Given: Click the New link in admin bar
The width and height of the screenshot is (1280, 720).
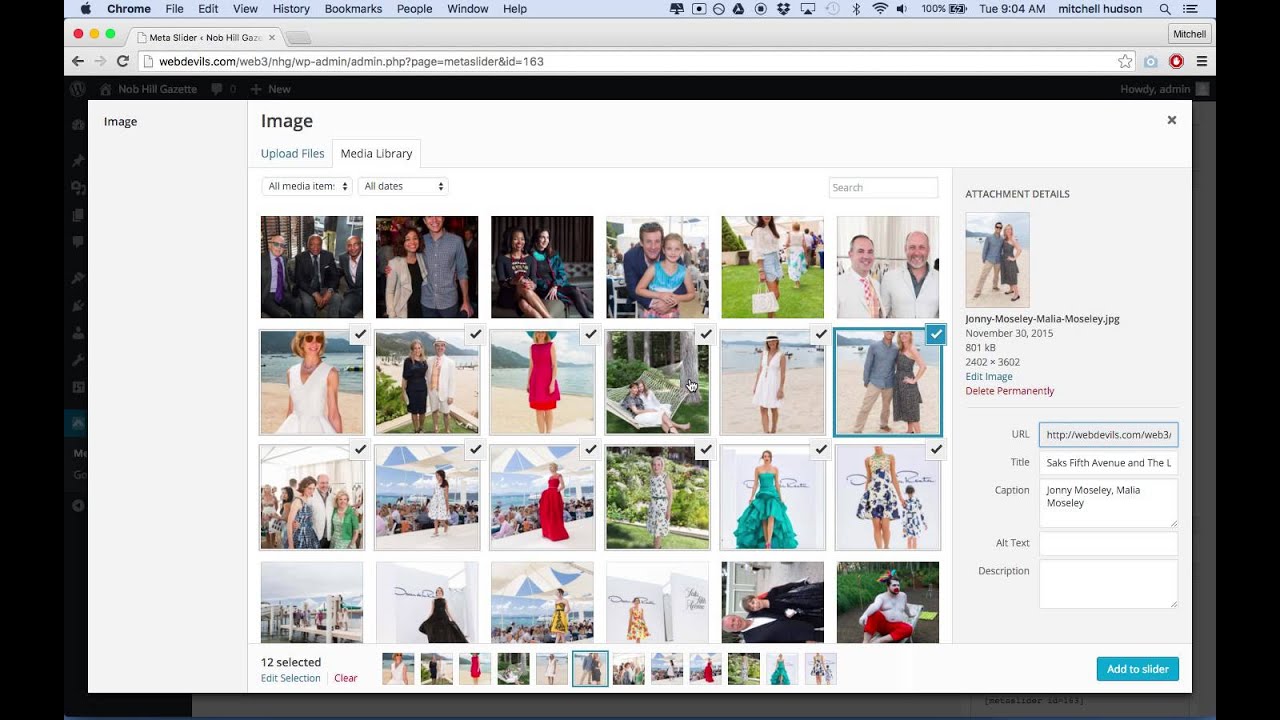Looking at the screenshot, I should 271,89.
